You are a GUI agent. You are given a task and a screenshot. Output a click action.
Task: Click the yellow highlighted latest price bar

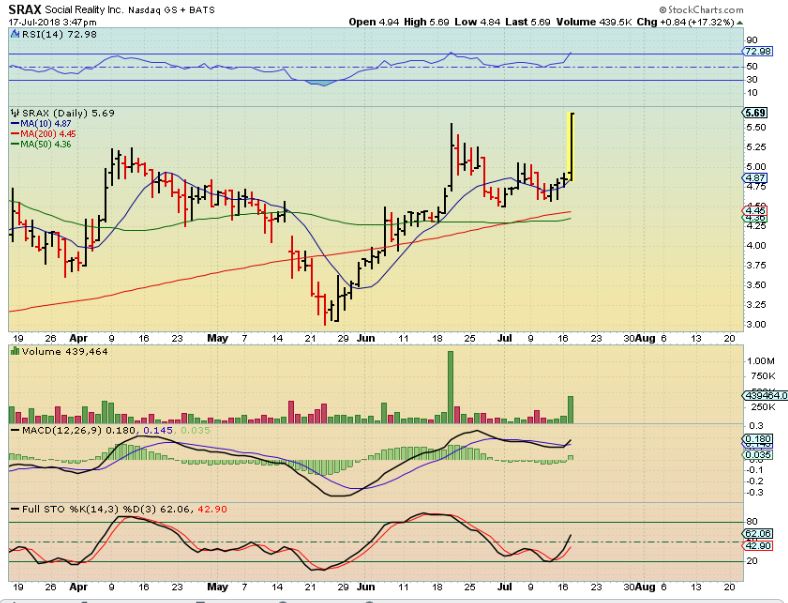coord(570,147)
